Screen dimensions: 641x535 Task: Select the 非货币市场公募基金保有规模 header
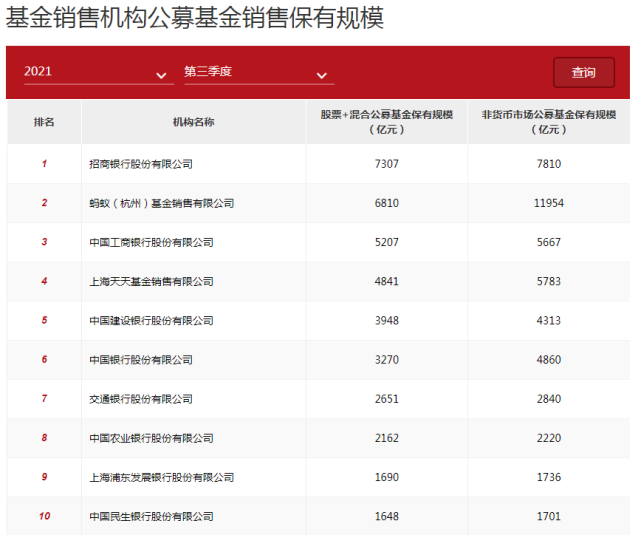[549, 122]
